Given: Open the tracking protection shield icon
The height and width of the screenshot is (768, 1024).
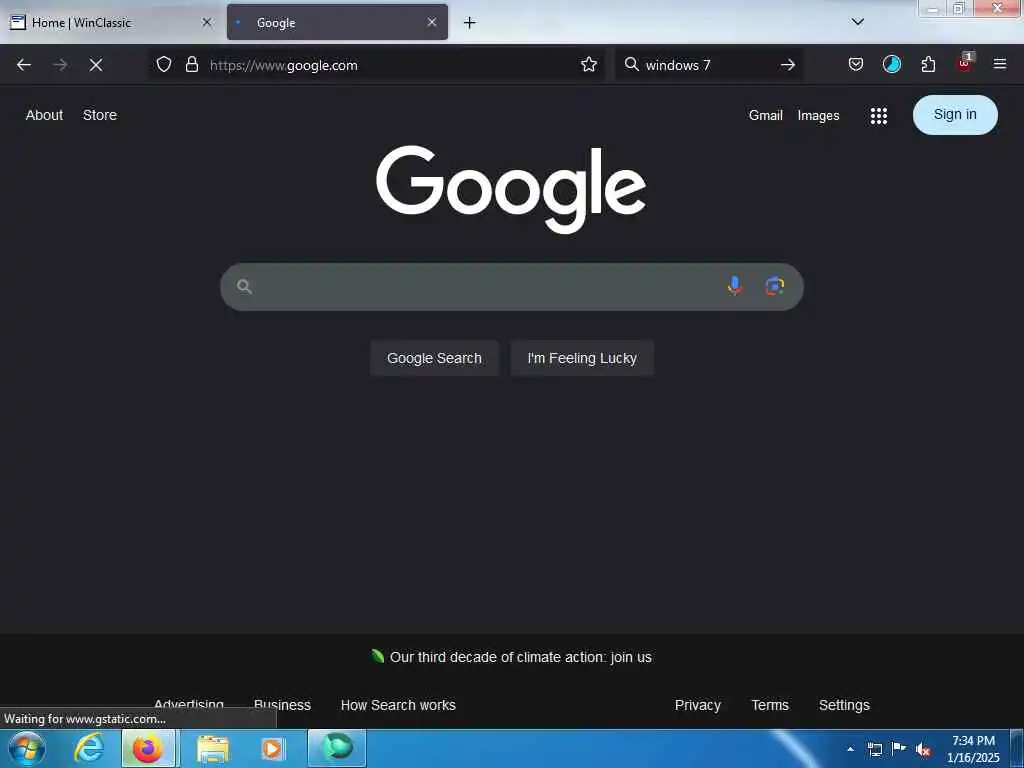Looking at the screenshot, I should pyautogui.click(x=164, y=64).
